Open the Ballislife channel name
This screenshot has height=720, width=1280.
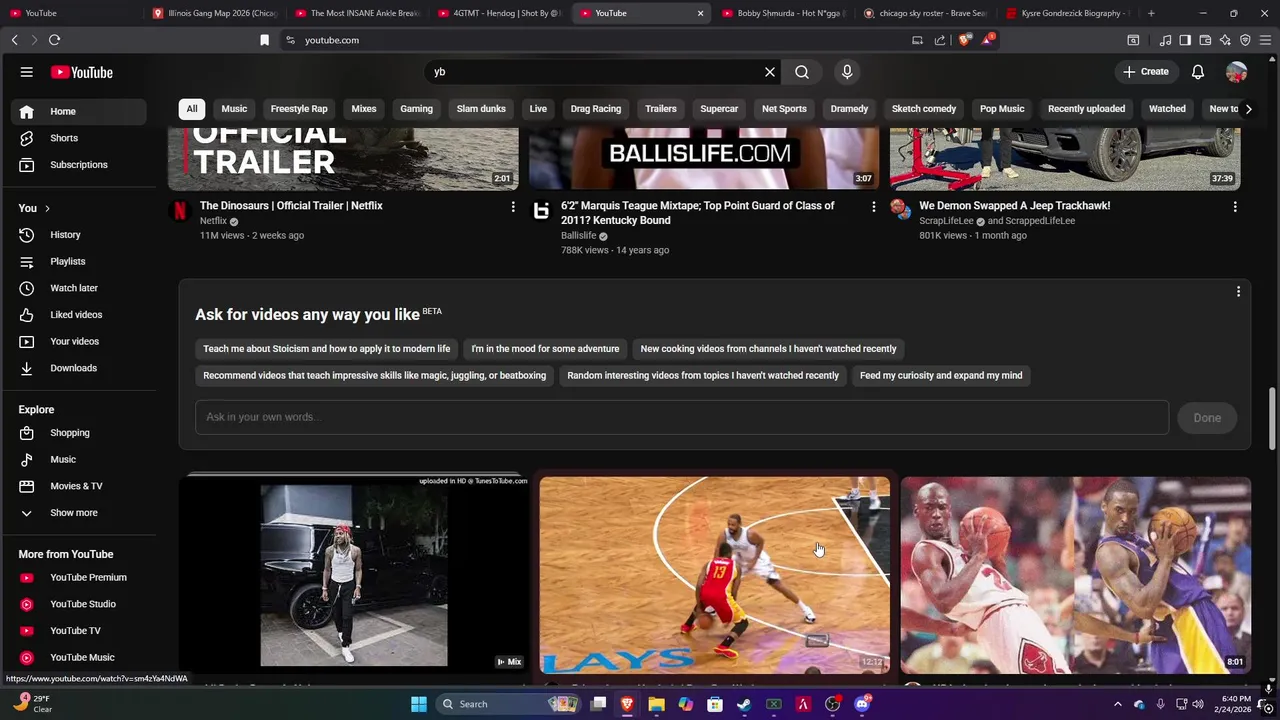pyautogui.click(x=578, y=236)
